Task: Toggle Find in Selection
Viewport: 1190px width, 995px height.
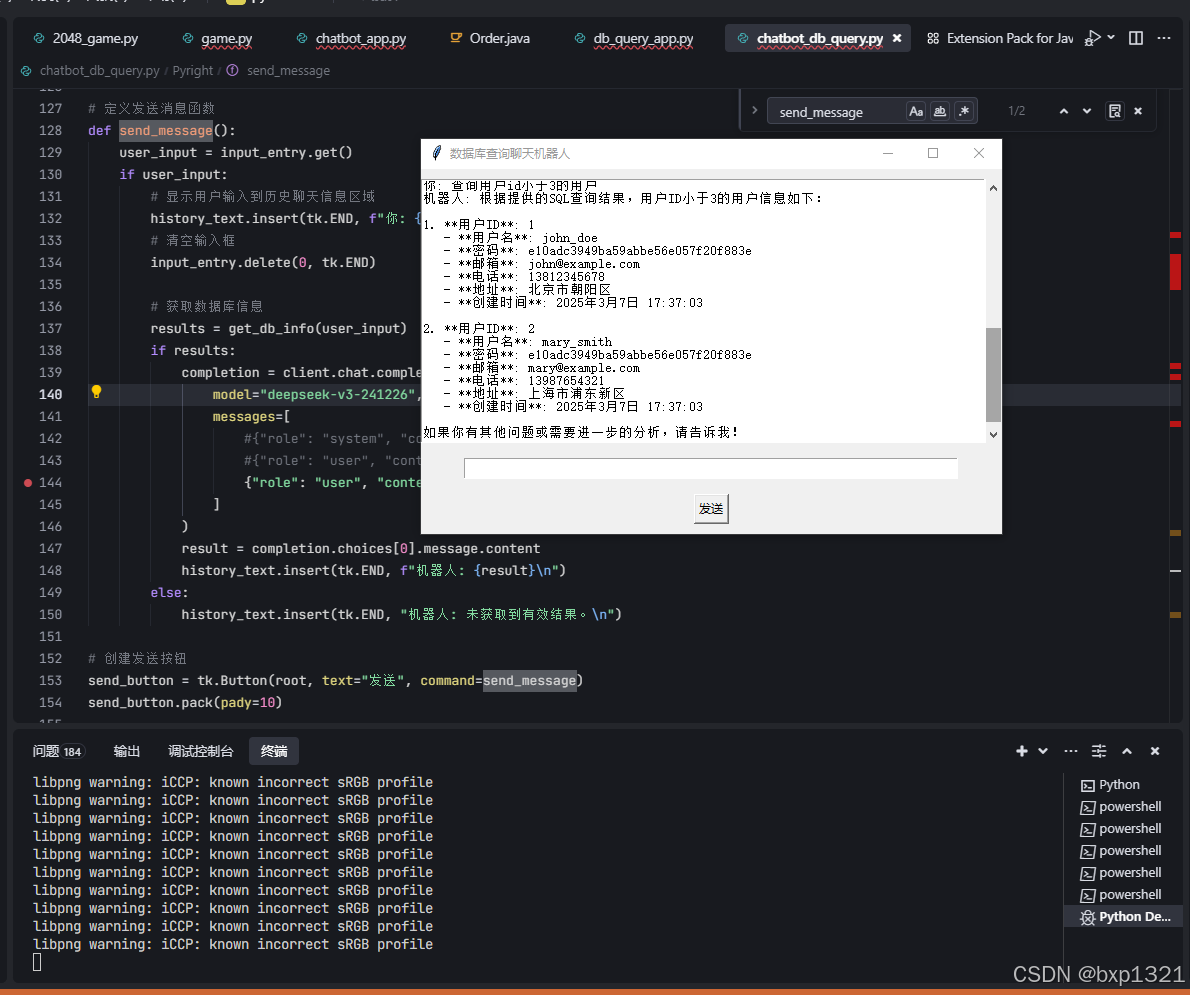Action: coord(1114,112)
